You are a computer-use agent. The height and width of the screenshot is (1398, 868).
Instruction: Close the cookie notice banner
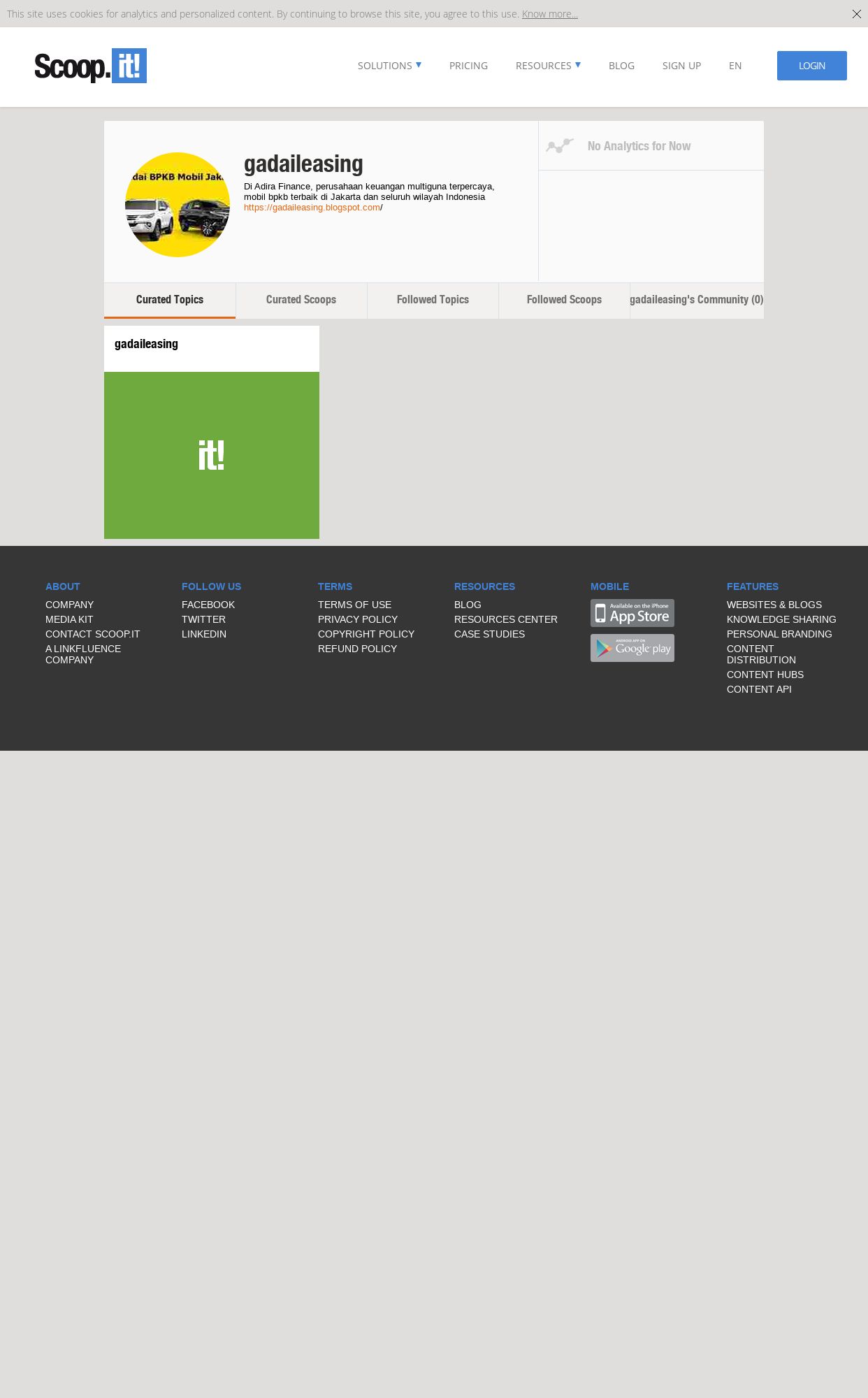tap(856, 14)
